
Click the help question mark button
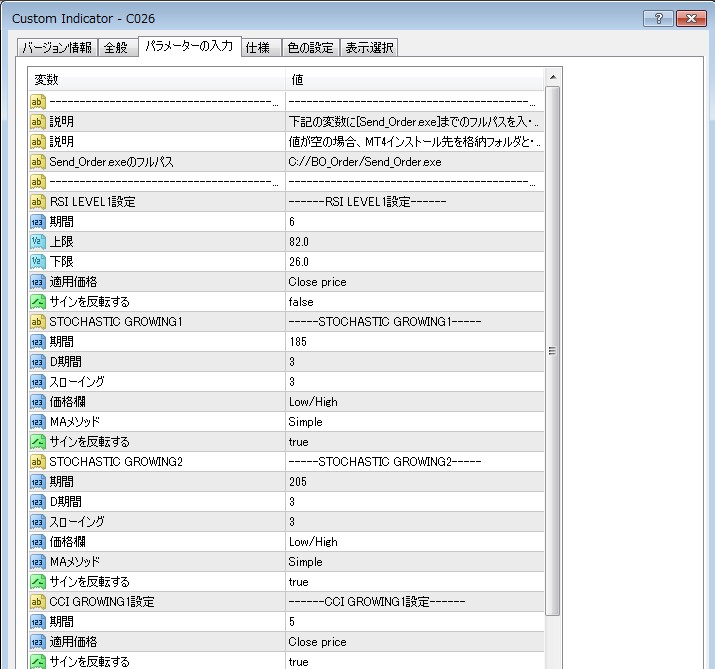point(658,19)
